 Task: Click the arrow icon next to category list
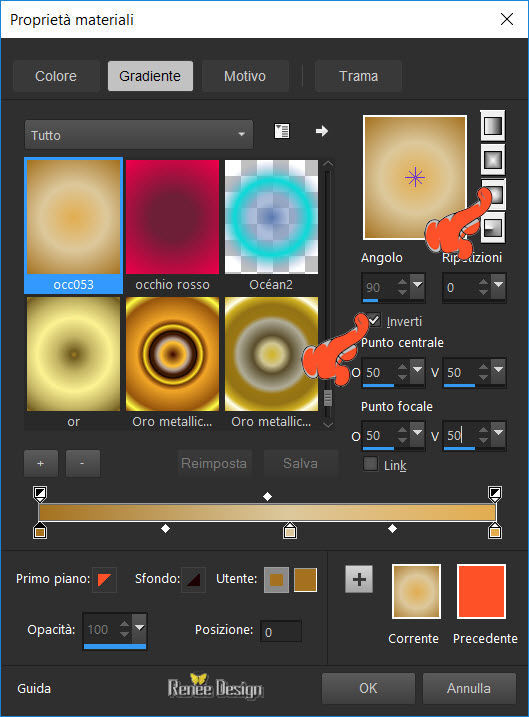tap(321, 131)
